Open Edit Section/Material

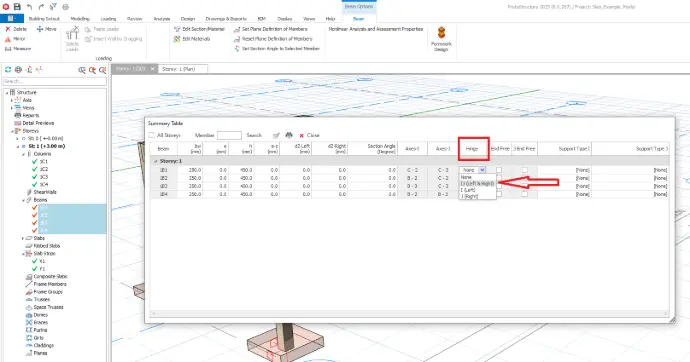[x=199, y=29]
